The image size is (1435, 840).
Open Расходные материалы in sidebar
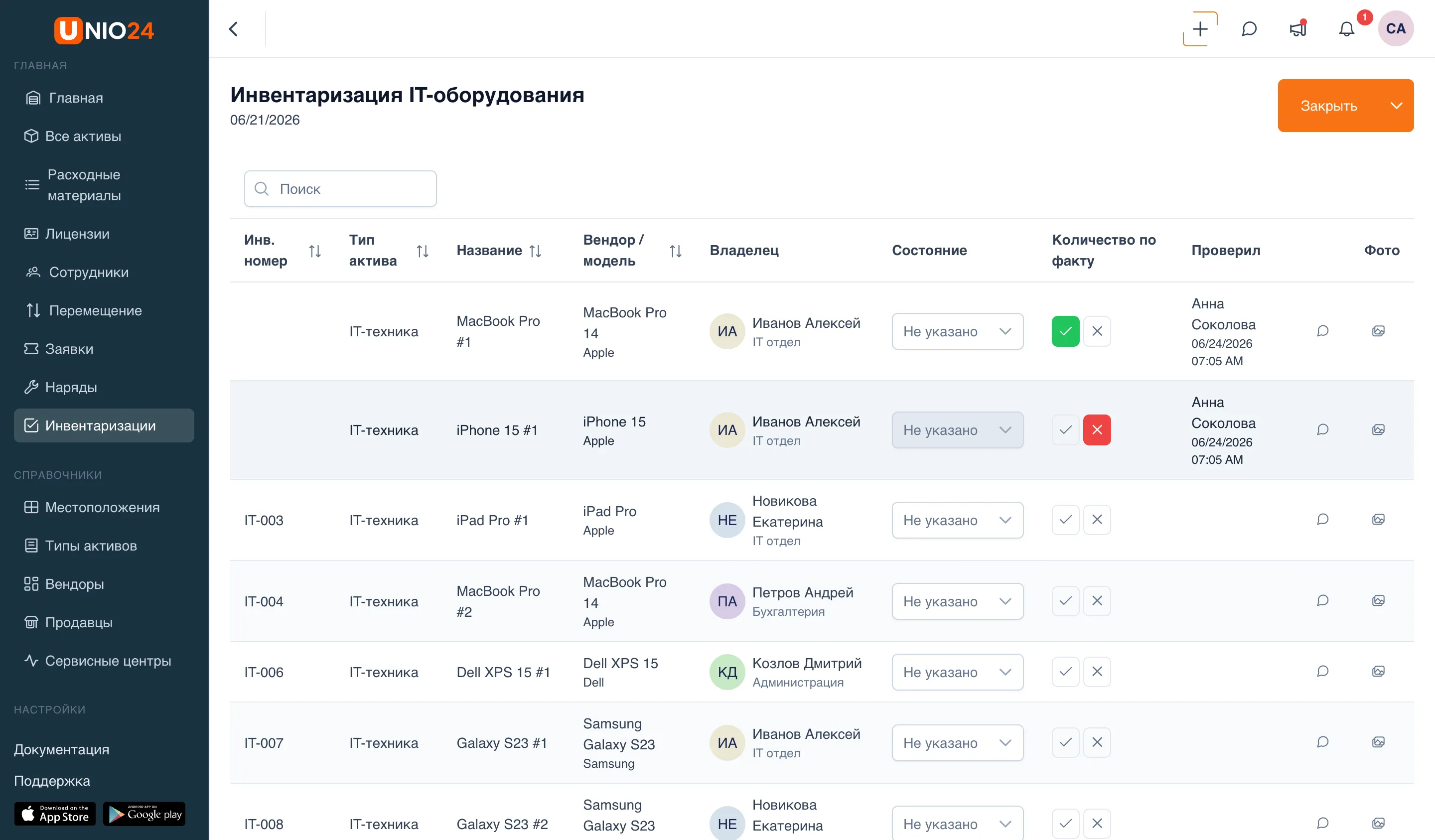pyautogui.click(x=104, y=184)
